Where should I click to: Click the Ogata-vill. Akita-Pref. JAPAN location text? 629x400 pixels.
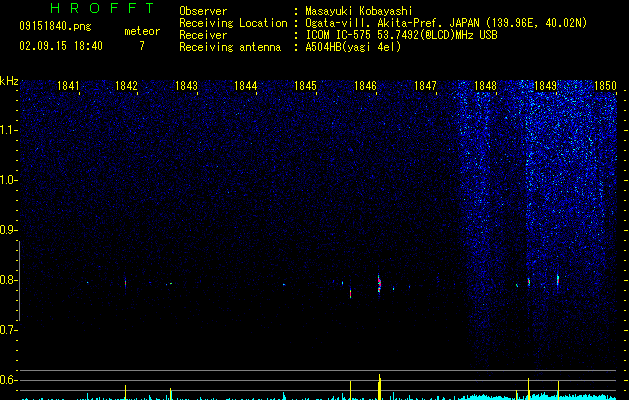[446, 23]
